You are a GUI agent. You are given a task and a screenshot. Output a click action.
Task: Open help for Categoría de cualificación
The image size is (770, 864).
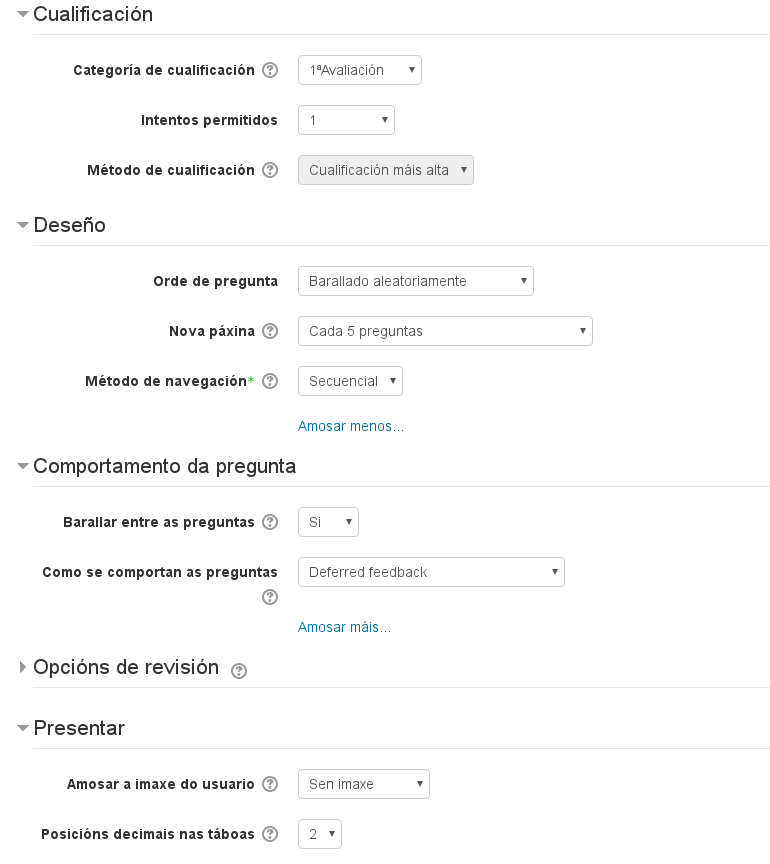[x=270, y=70]
